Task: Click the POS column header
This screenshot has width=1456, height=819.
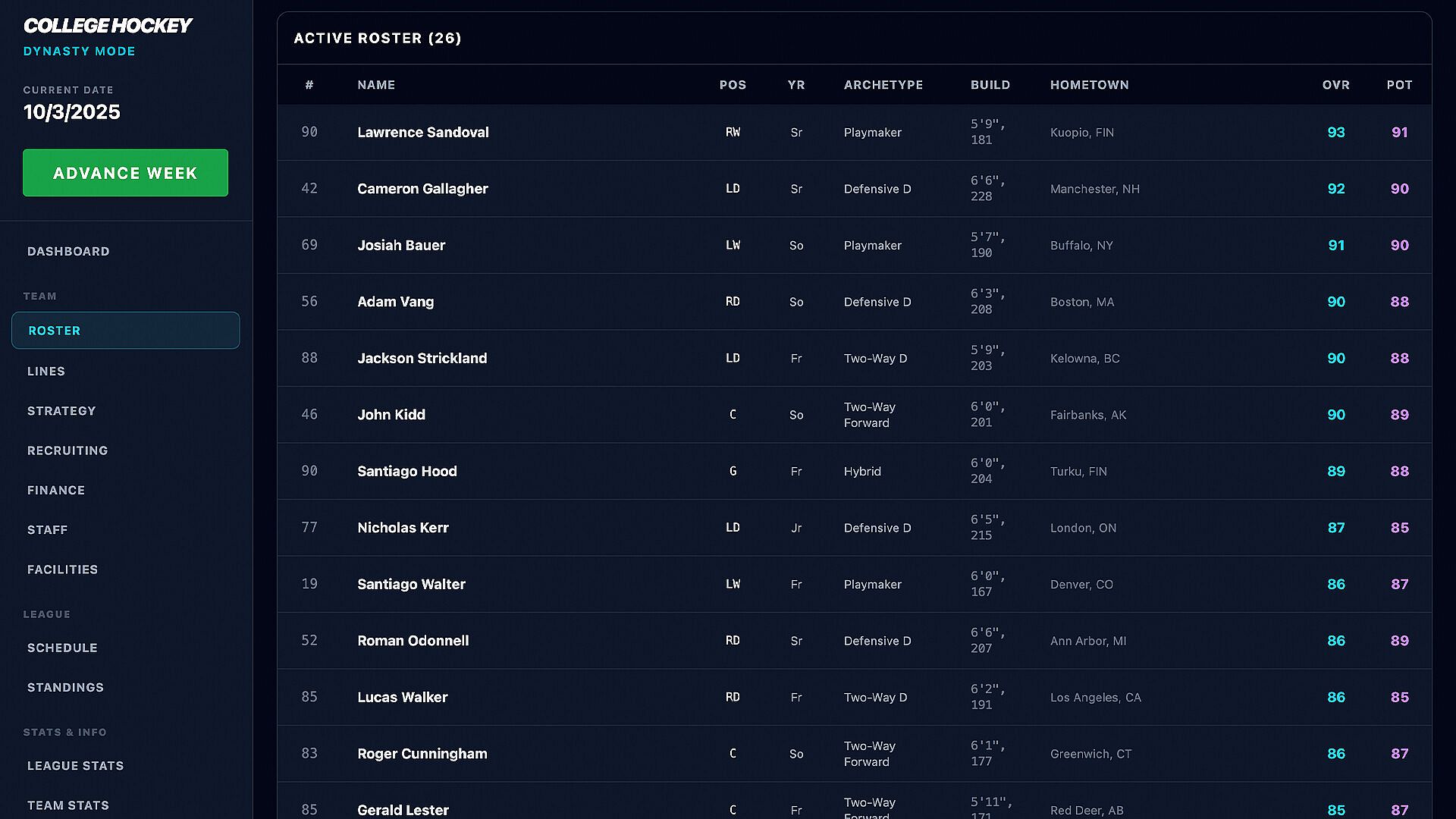Action: [x=733, y=85]
